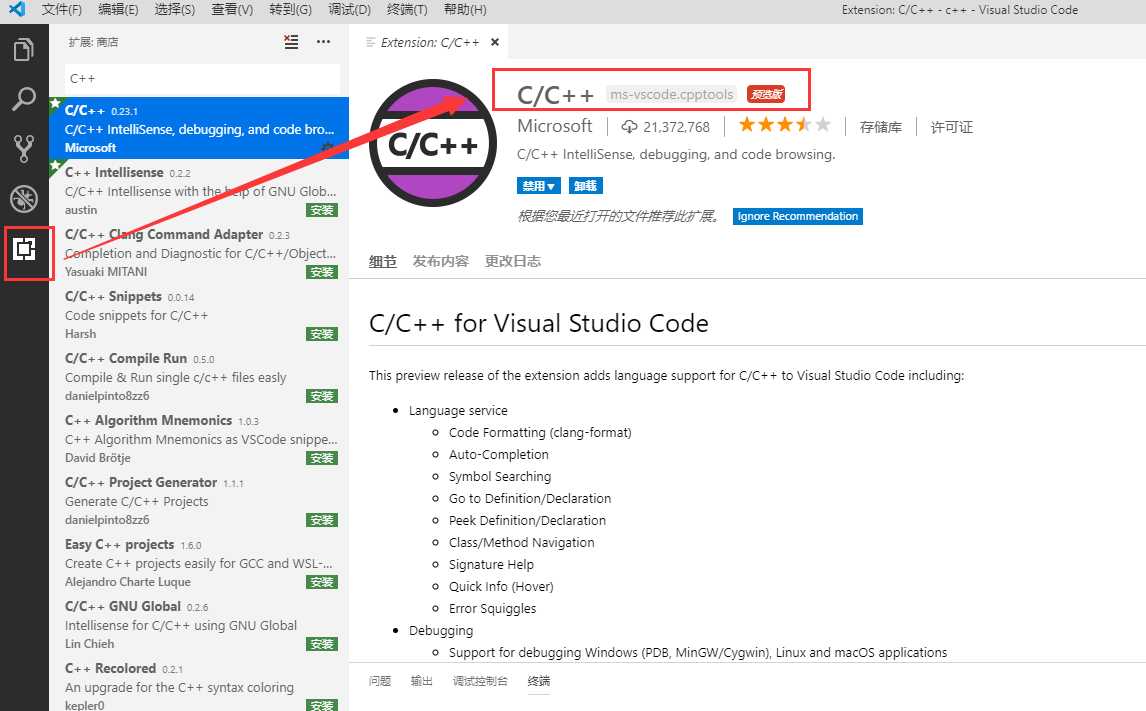
Task: Open the 终端(T) menu
Action: [x=407, y=9]
